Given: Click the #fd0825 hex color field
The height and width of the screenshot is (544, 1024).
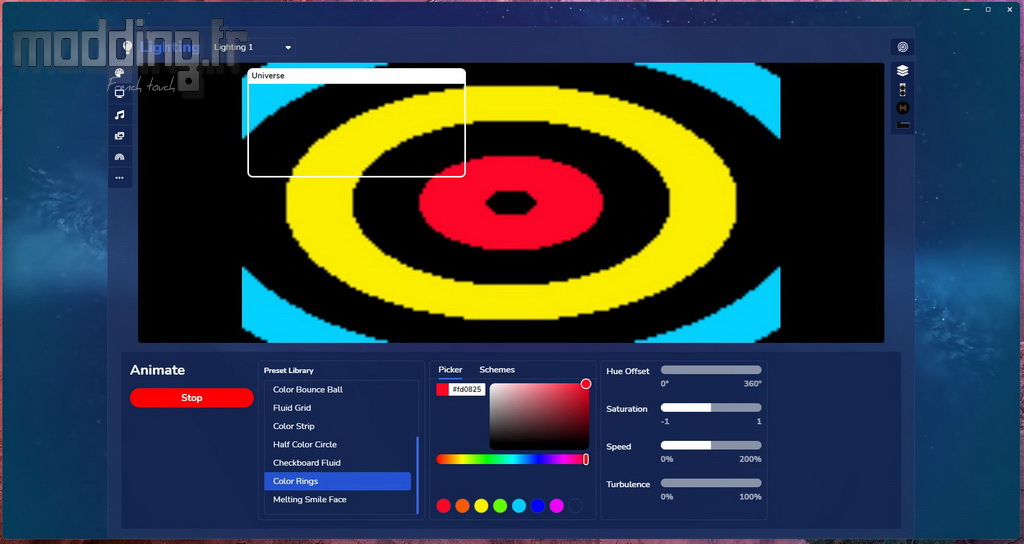Looking at the screenshot, I should point(467,389).
